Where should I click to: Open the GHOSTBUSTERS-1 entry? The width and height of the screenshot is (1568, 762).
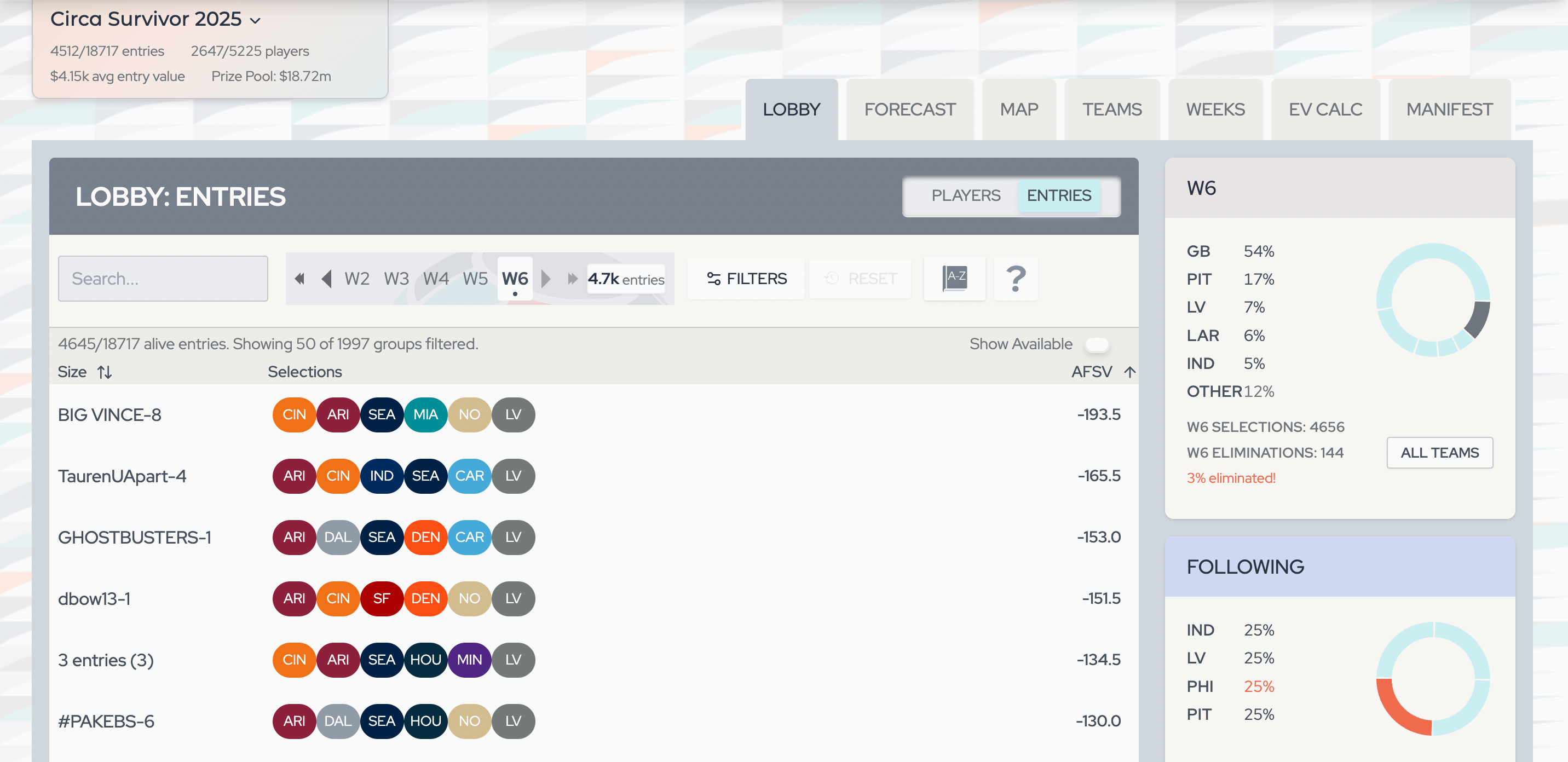point(135,538)
